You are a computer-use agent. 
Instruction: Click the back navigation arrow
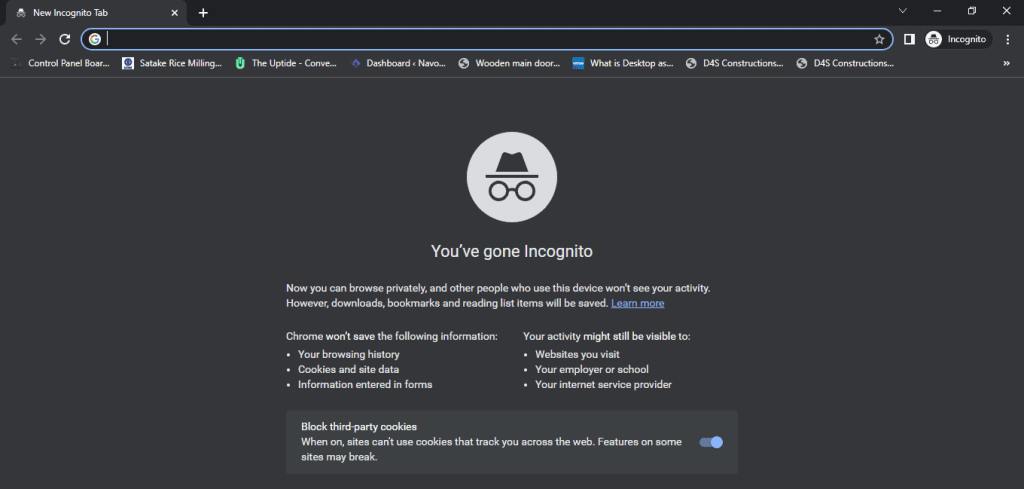click(x=16, y=39)
